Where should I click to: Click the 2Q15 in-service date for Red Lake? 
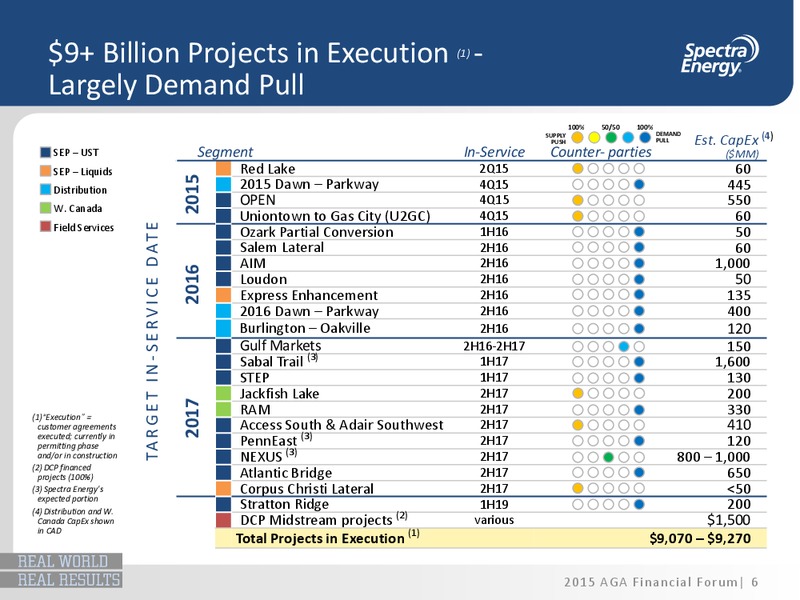tap(494, 168)
